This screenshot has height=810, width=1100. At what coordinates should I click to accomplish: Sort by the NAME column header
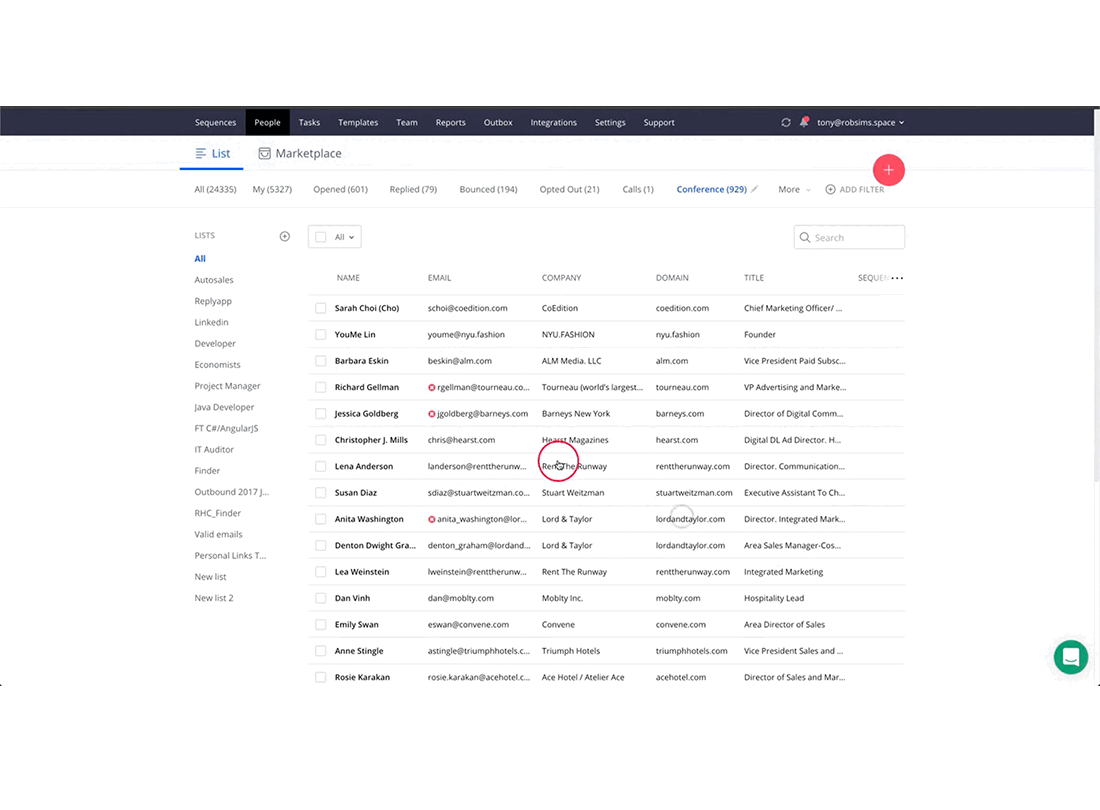click(348, 278)
